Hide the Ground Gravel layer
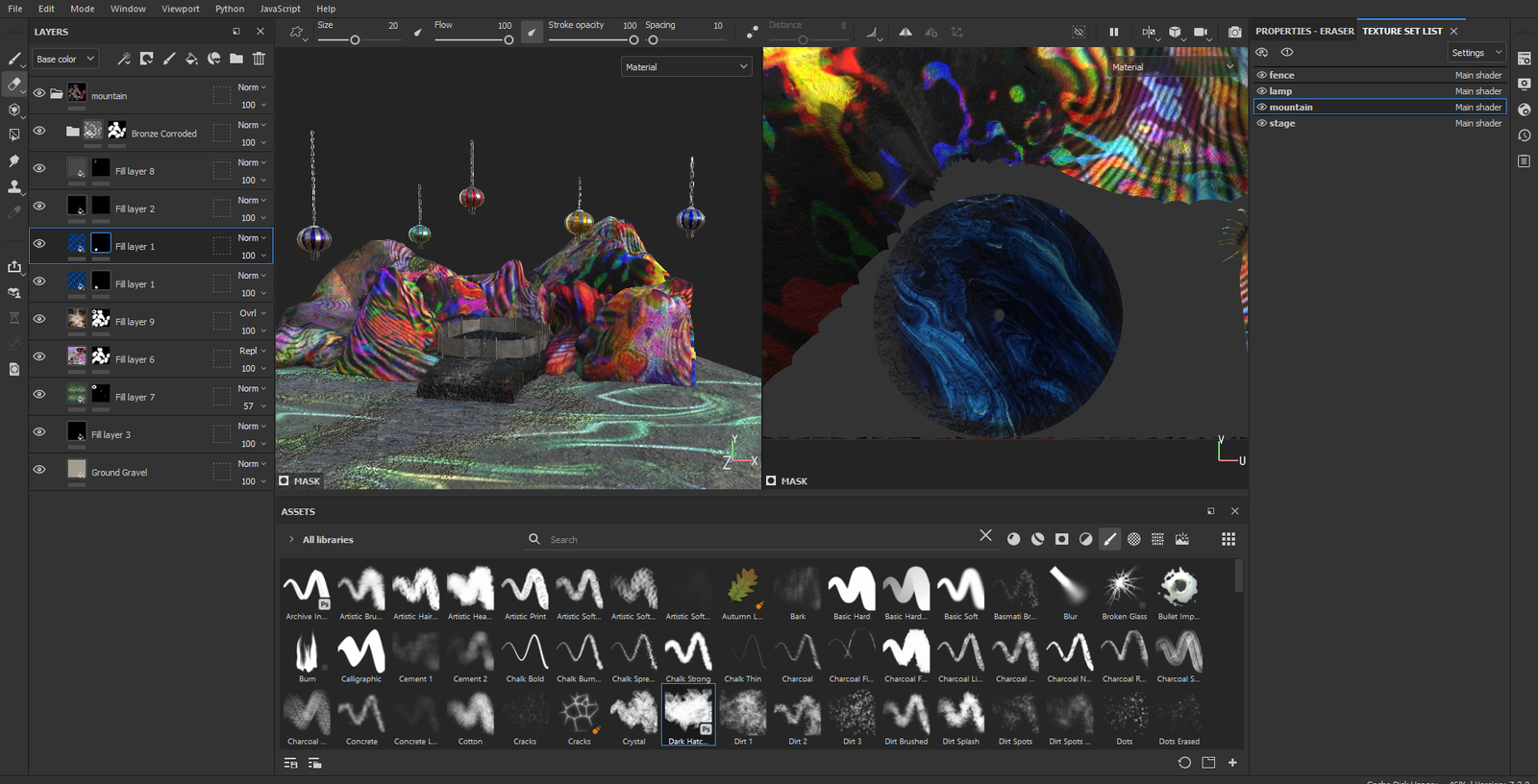The height and width of the screenshot is (784, 1538). tap(39, 470)
